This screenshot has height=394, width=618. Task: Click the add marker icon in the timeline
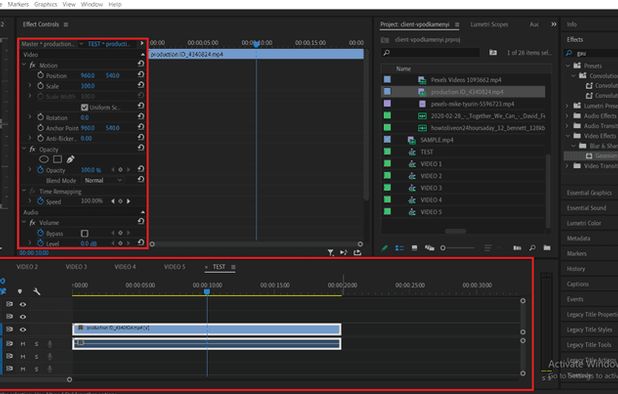pos(20,292)
